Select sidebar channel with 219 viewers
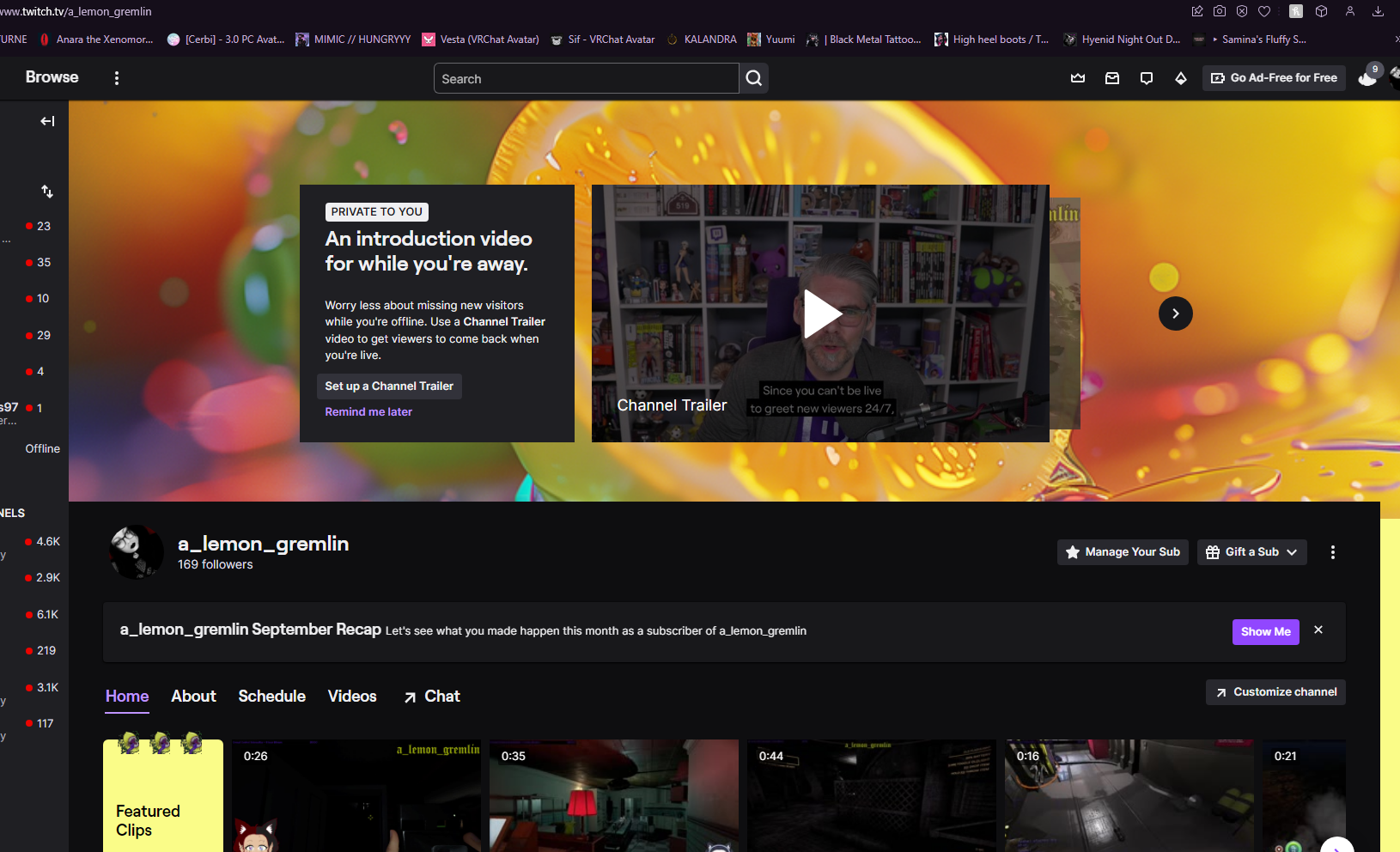The image size is (1400, 852). (34, 651)
